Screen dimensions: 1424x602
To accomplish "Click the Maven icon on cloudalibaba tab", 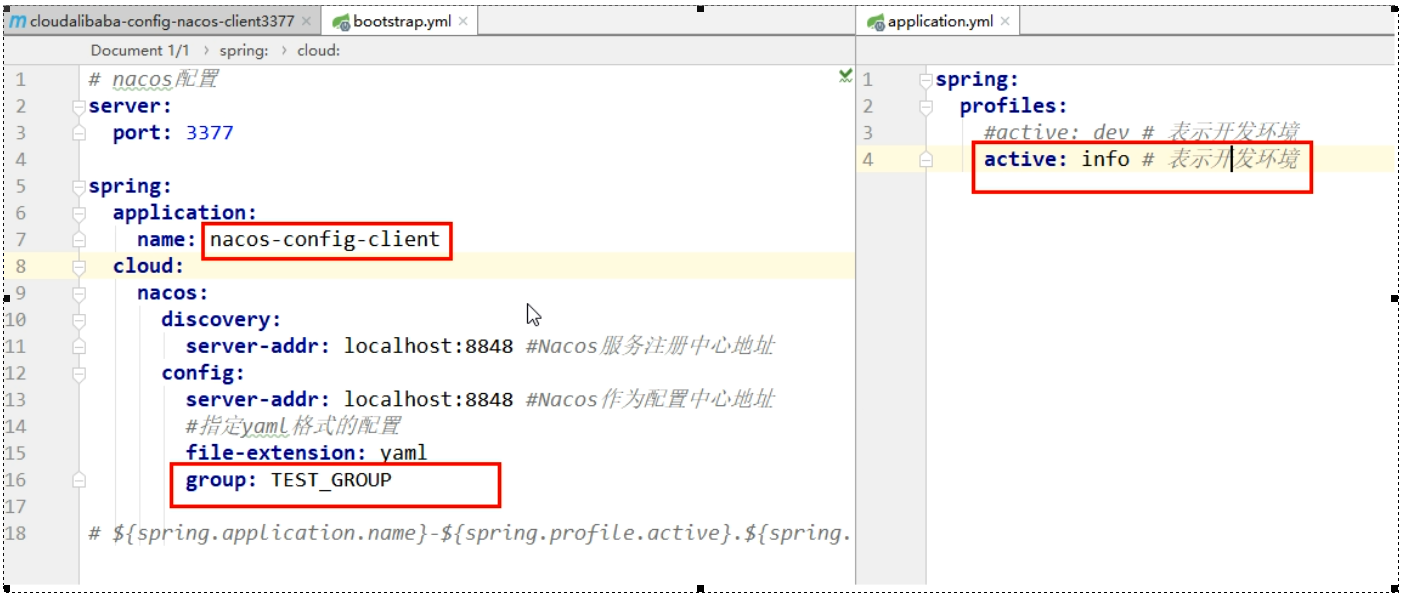I will coord(17,21).
